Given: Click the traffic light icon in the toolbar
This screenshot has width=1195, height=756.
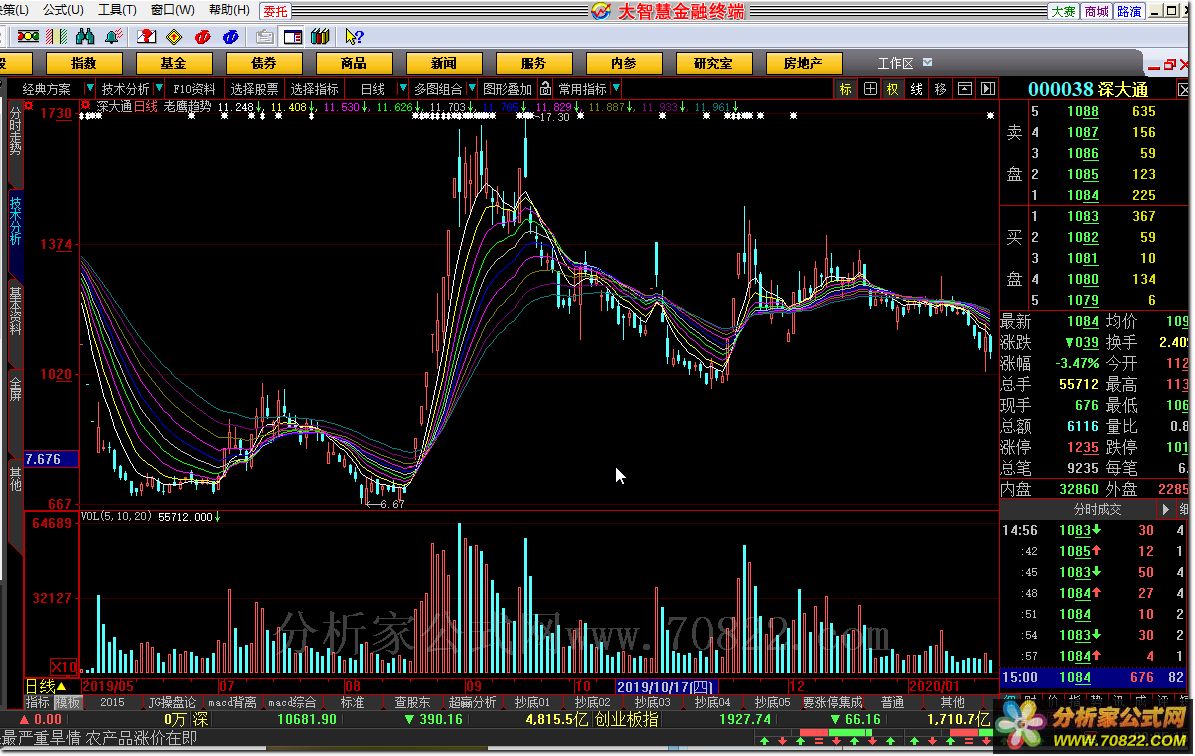Looking at the screenshot, I should (x=28, y=36).
